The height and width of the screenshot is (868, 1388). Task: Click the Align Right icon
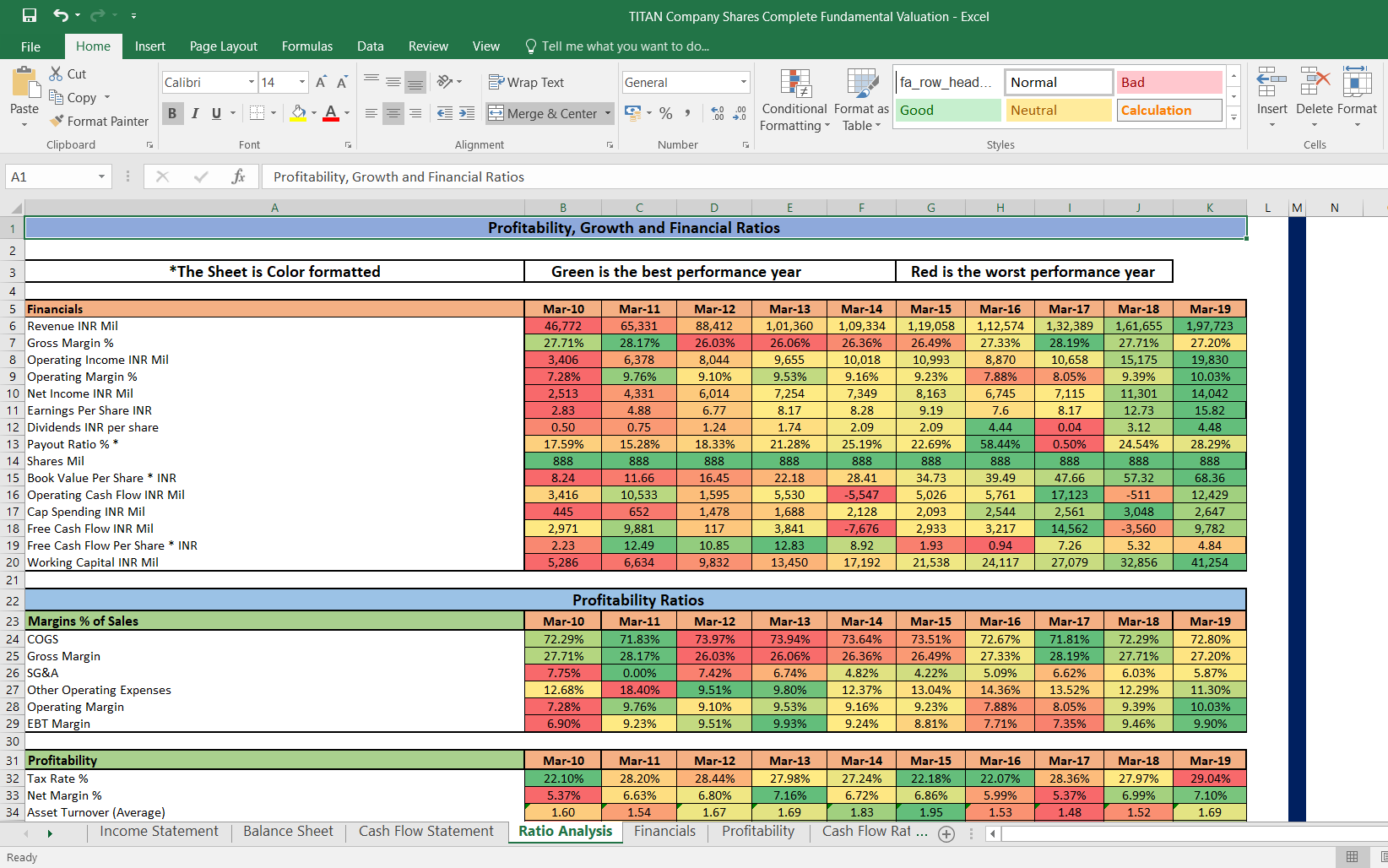coord(415,112)
